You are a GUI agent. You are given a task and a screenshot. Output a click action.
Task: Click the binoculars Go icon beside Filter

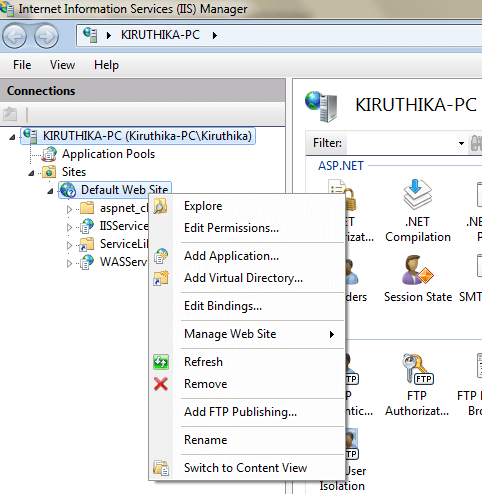coord(476,143)
